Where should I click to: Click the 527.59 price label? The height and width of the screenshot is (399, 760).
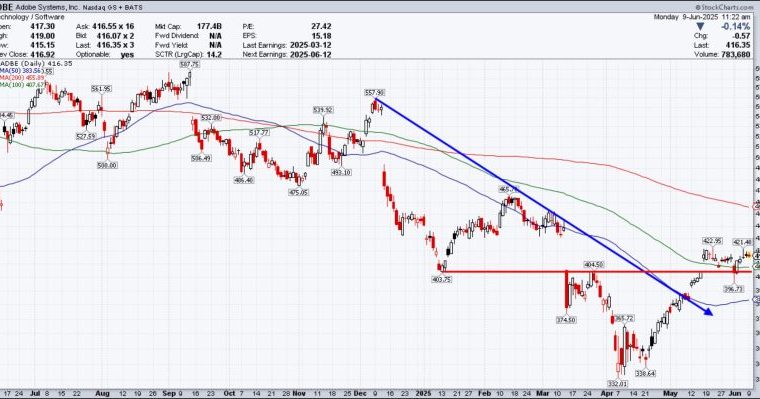[x=86, y=137]
